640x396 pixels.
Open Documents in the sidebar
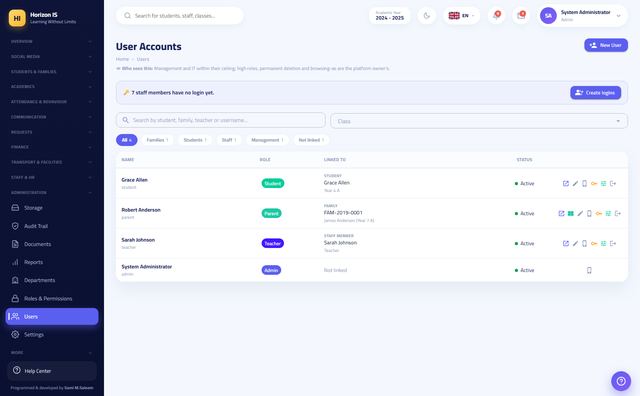tap(51, 244)
